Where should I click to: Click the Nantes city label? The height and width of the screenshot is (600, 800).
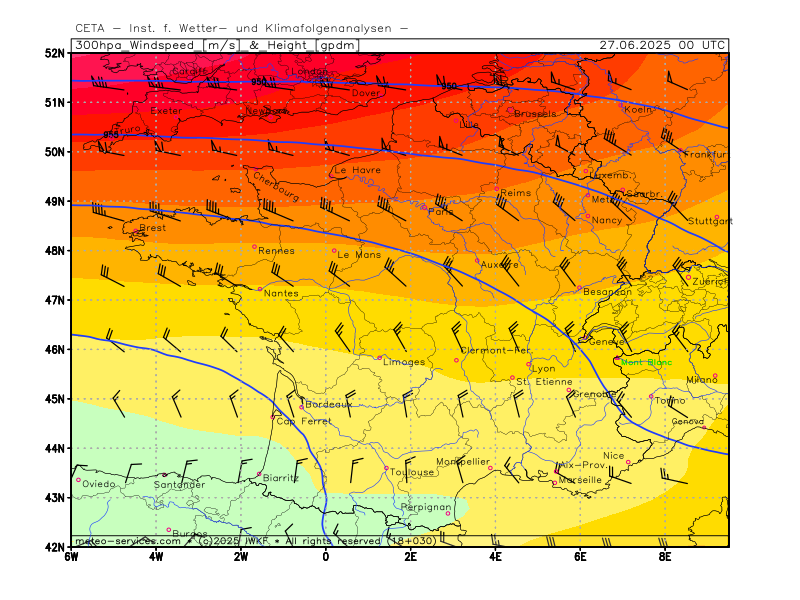click(x=281, y=293)
